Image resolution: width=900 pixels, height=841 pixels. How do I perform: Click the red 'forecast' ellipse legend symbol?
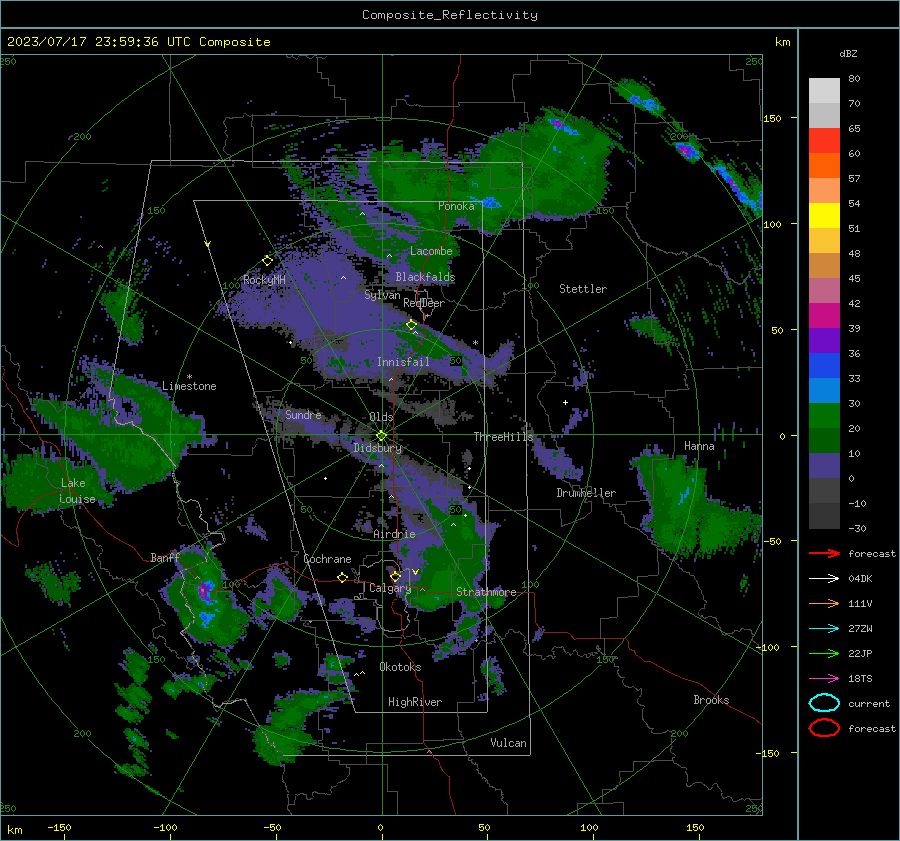point(824,728)
